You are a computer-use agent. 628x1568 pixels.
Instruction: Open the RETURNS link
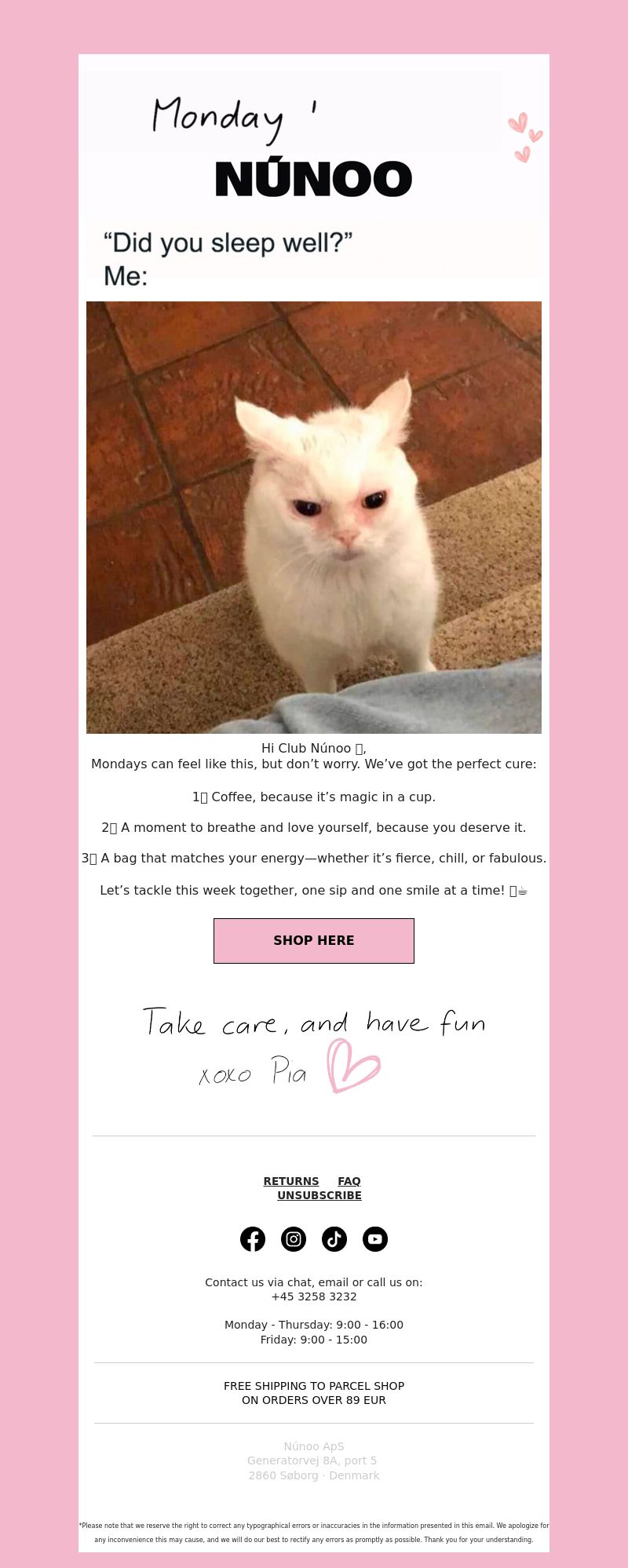coord(291,1181)
